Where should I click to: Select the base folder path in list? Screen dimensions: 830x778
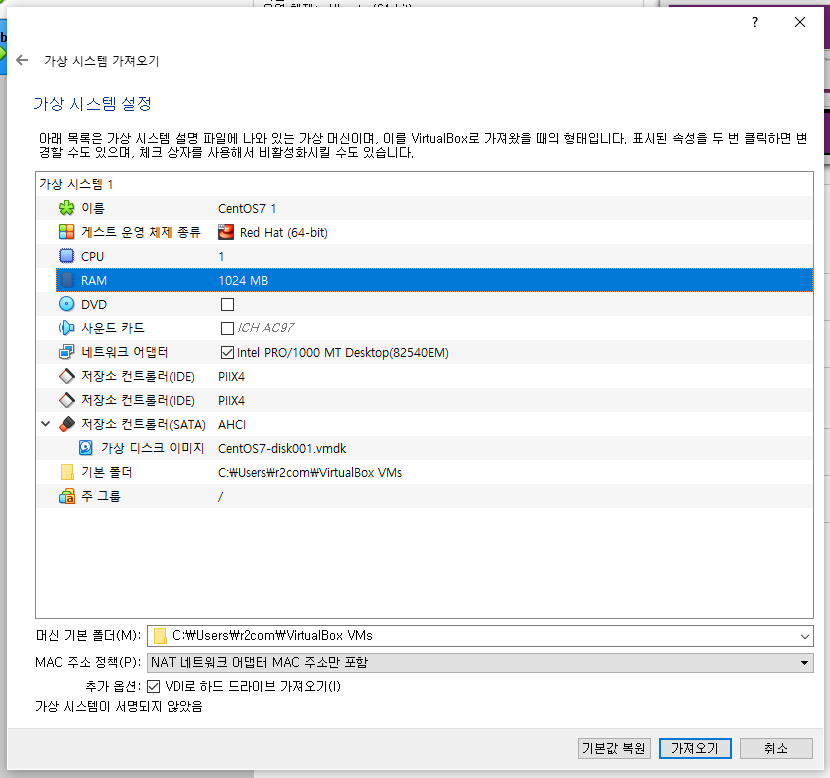pyautogui.click(x=310, y=473)
